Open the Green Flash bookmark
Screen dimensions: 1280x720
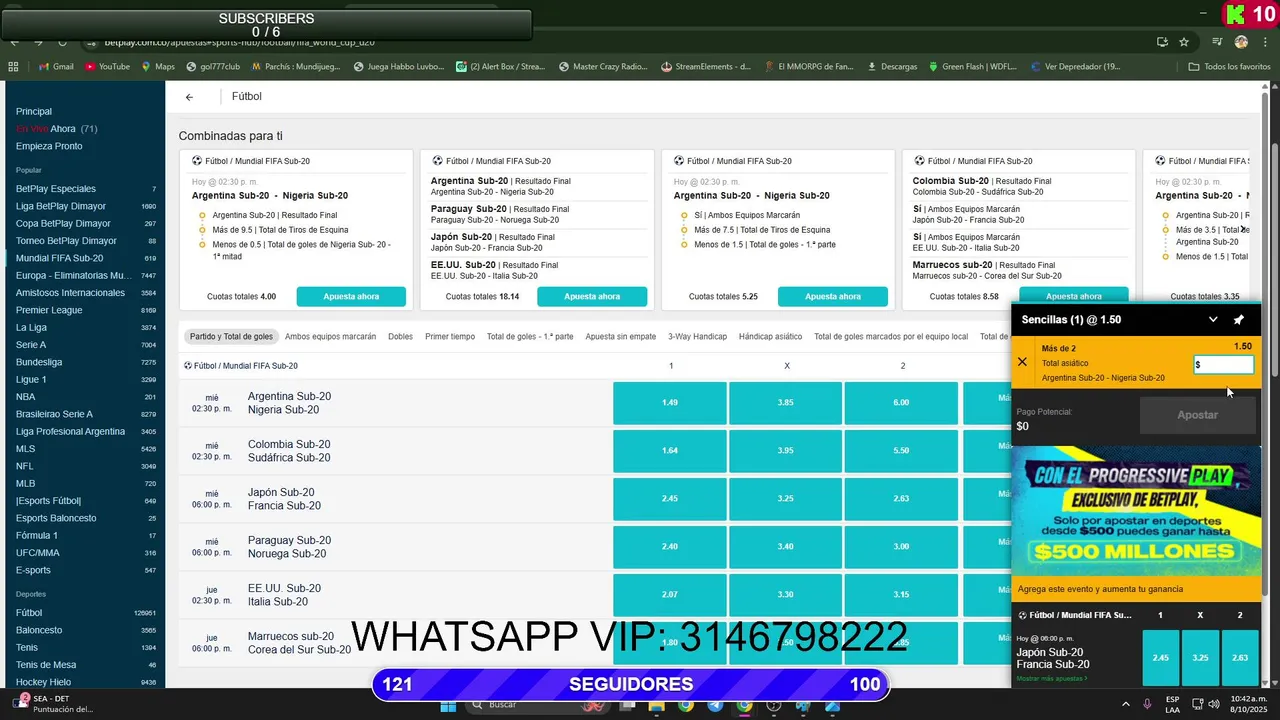coord(972,67)
